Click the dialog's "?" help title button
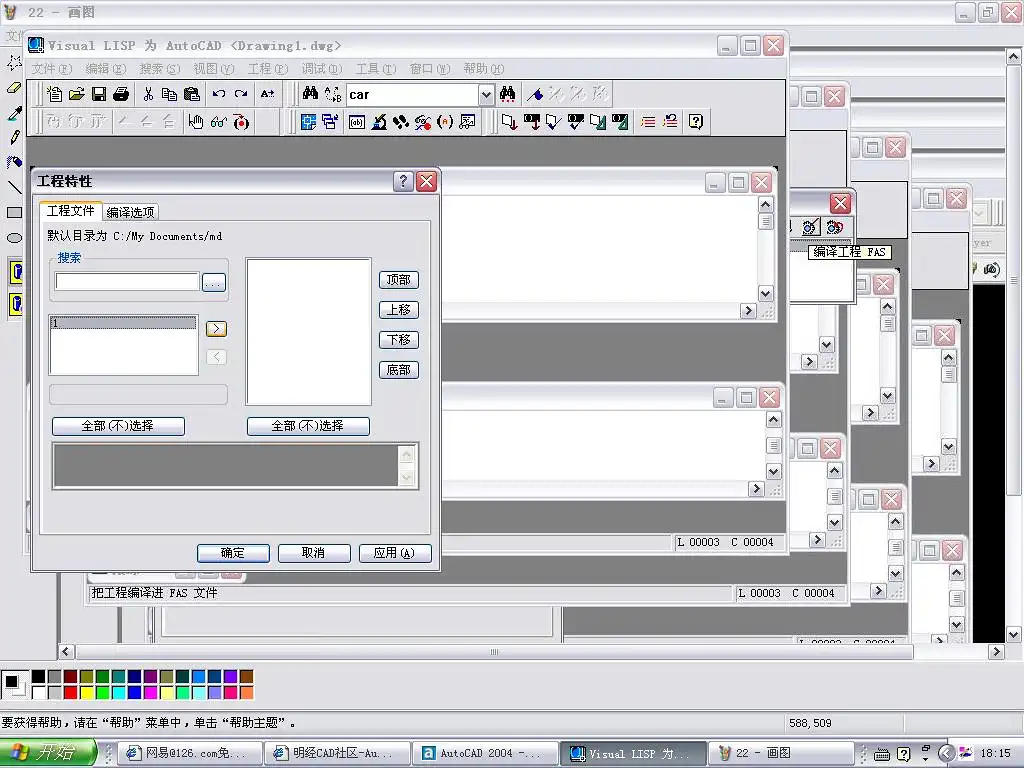The width and height of the screenshot is (1024, 768). (404, 181)
